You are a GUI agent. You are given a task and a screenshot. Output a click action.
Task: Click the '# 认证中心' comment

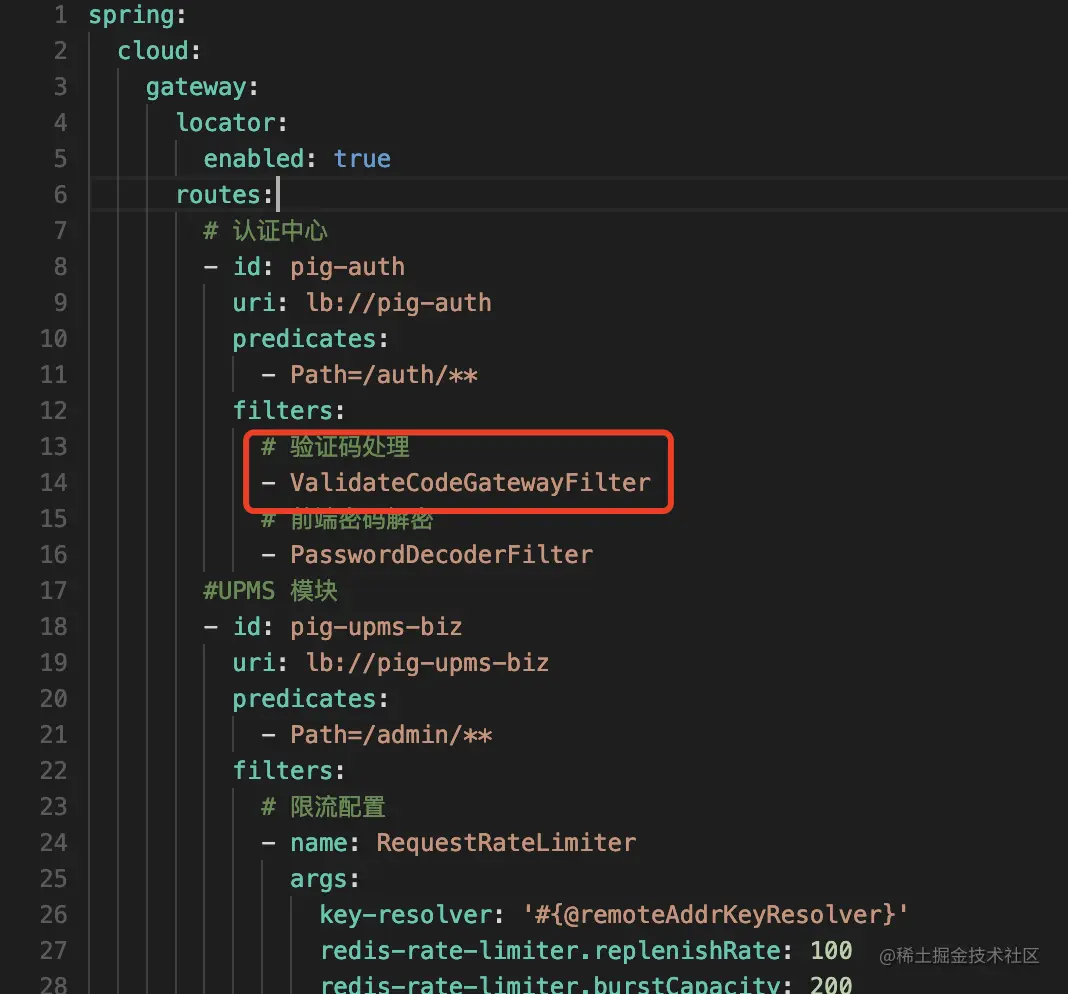[265, 231]
